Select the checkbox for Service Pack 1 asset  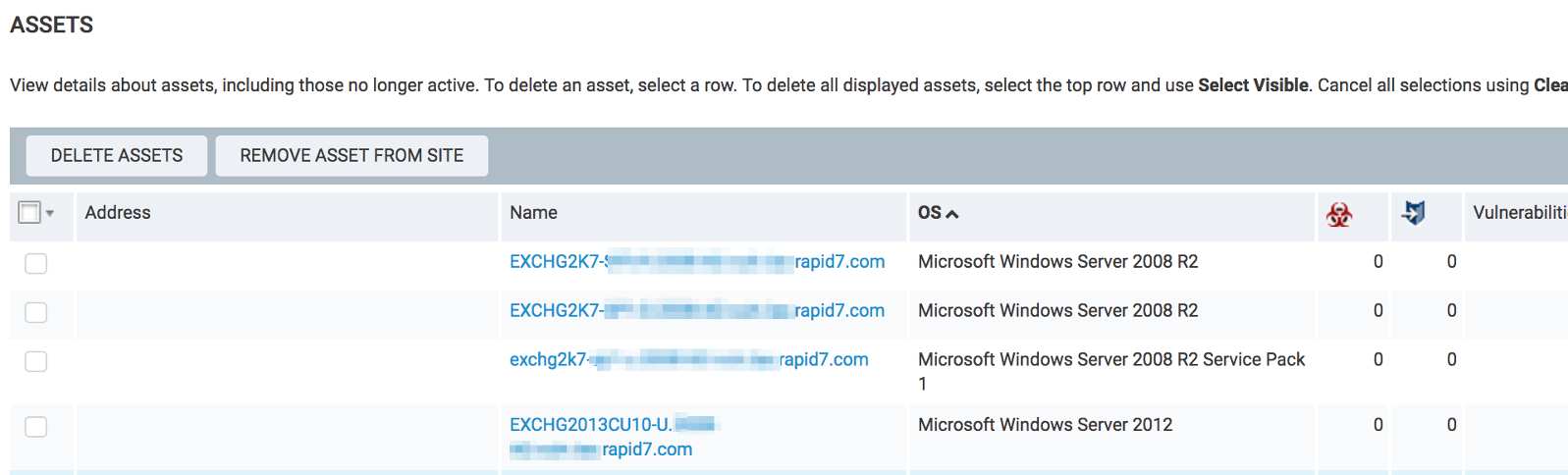[x=36, y=361]
